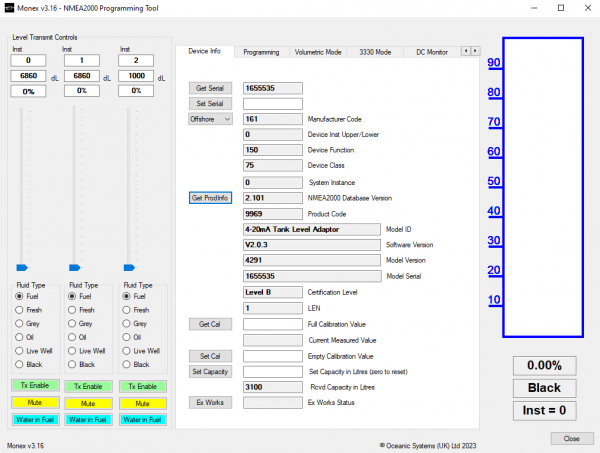Choose Black fluid type for instance 2

[x=136, y=365]
